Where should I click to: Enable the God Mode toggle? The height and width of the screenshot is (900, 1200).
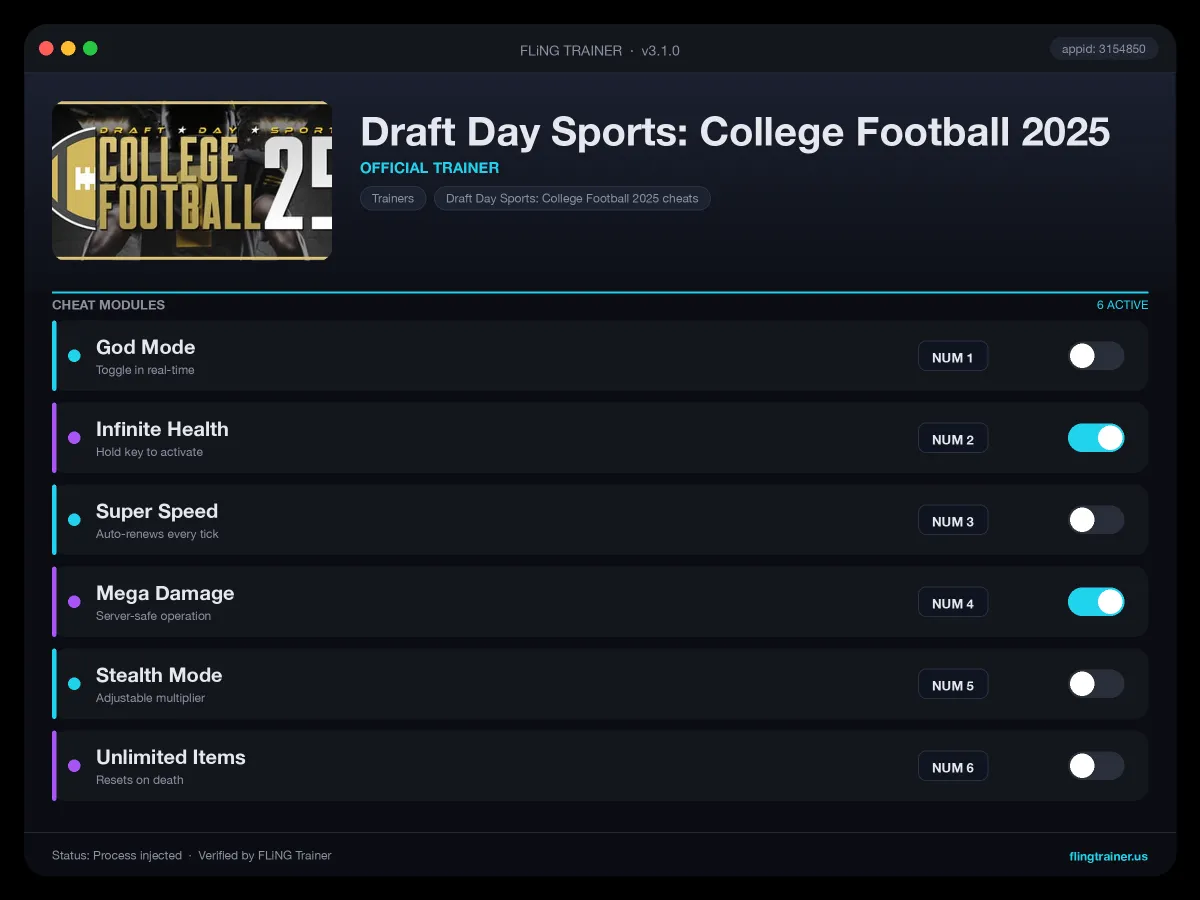pyautogui.click(x=1096, y=356)
